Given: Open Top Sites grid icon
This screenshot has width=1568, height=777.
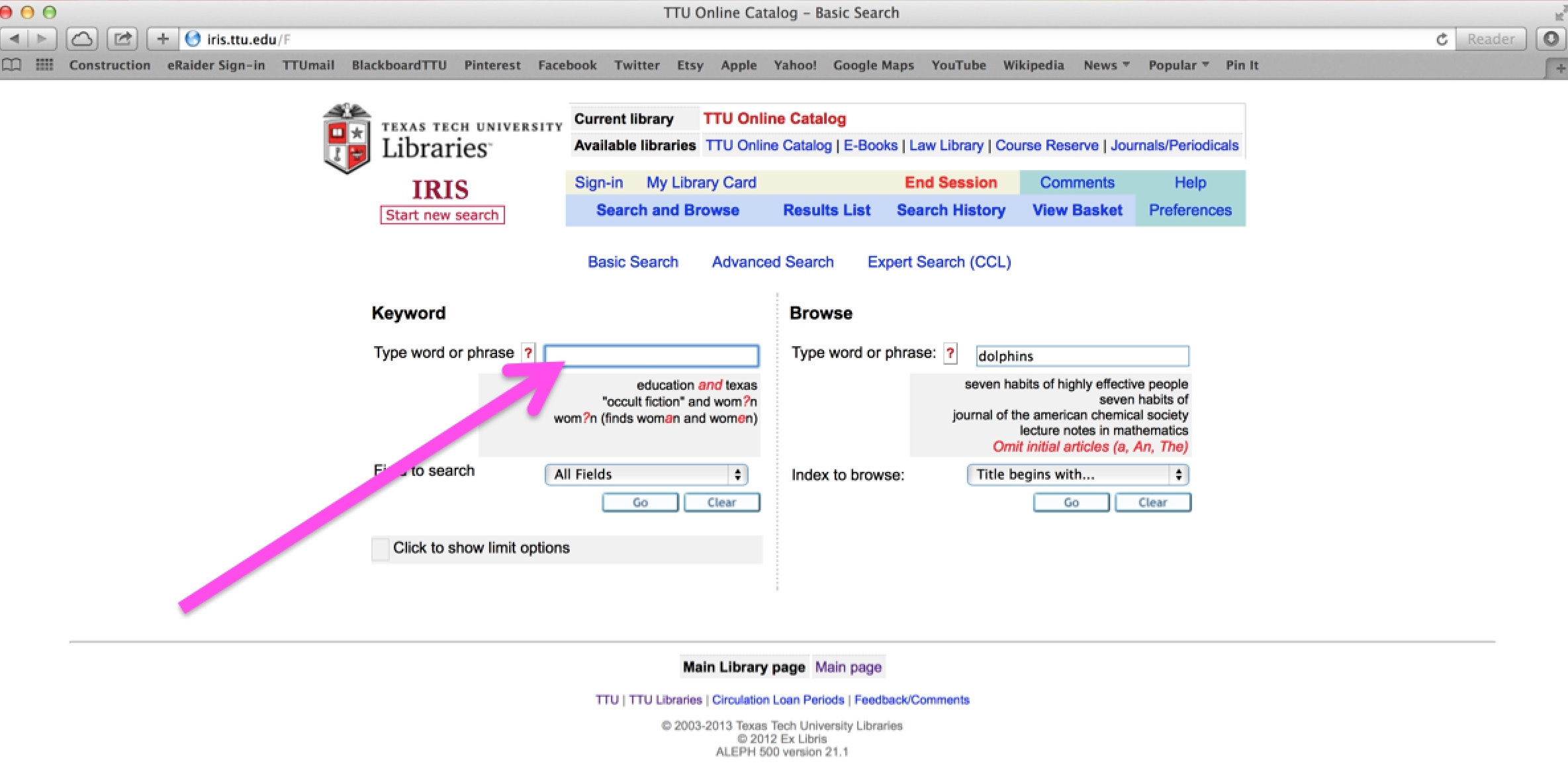Looking at the screenshot, I should pos(44,65).
